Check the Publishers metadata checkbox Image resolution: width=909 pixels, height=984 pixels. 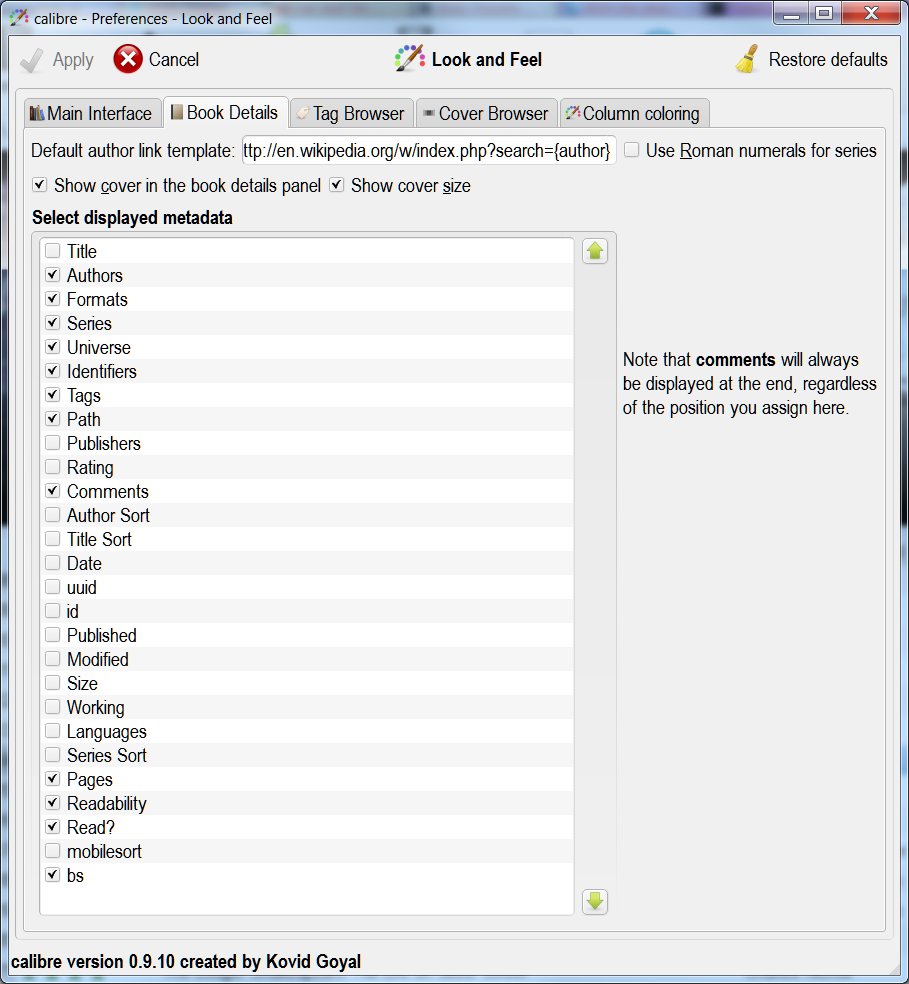pyautogui.click(x=53, y=442)
